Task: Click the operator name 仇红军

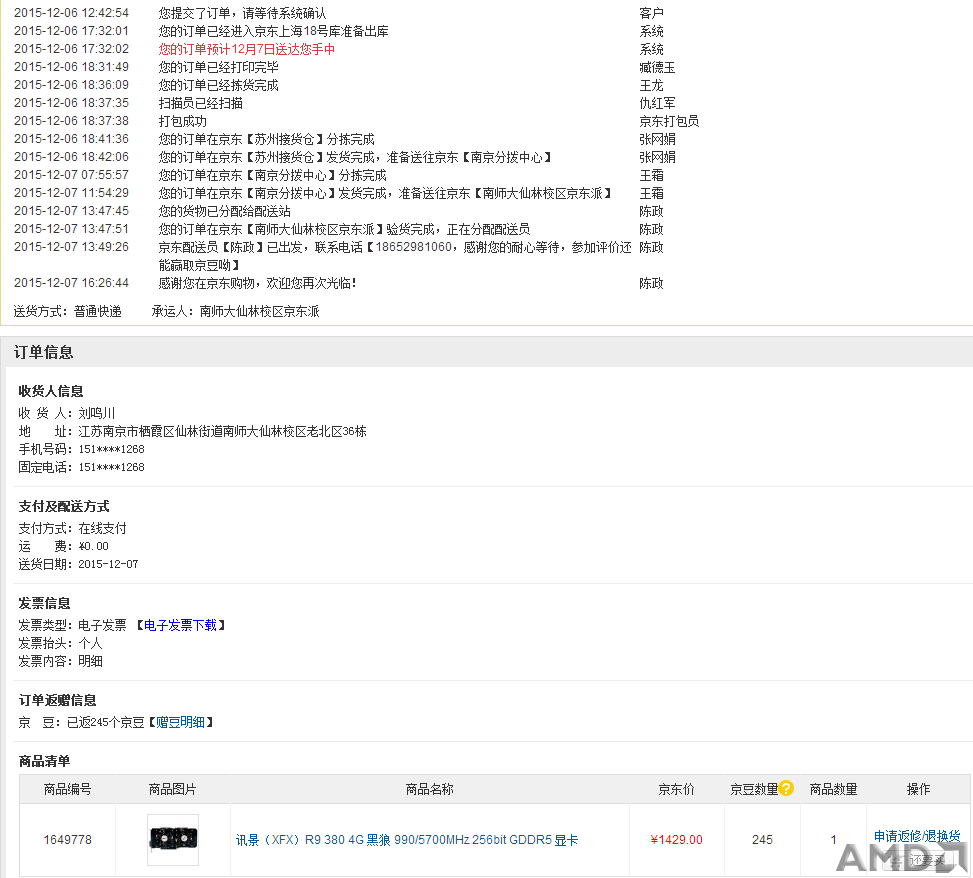Action: [657, 103]
